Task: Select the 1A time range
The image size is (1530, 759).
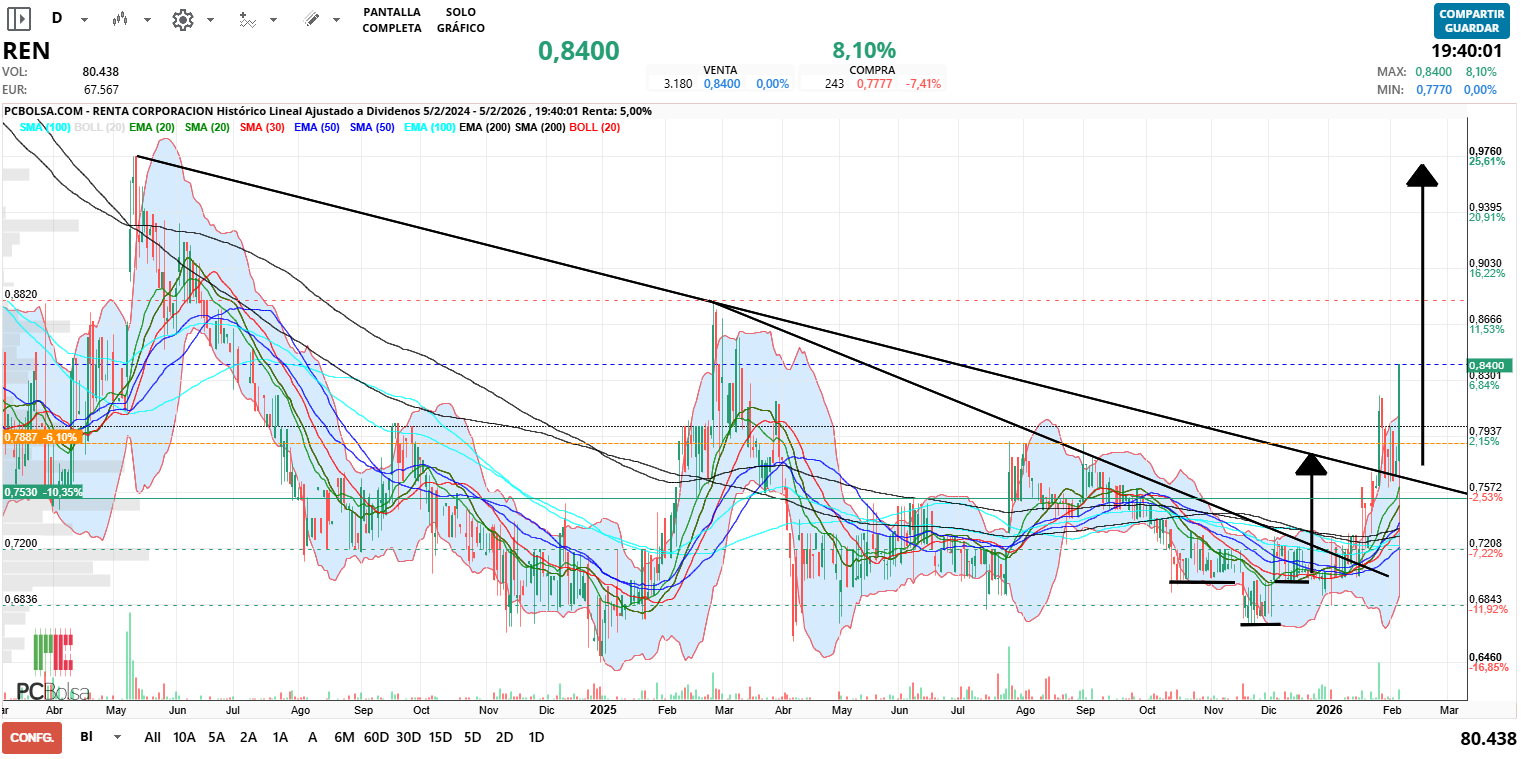Action: click(x=281, y=737)
